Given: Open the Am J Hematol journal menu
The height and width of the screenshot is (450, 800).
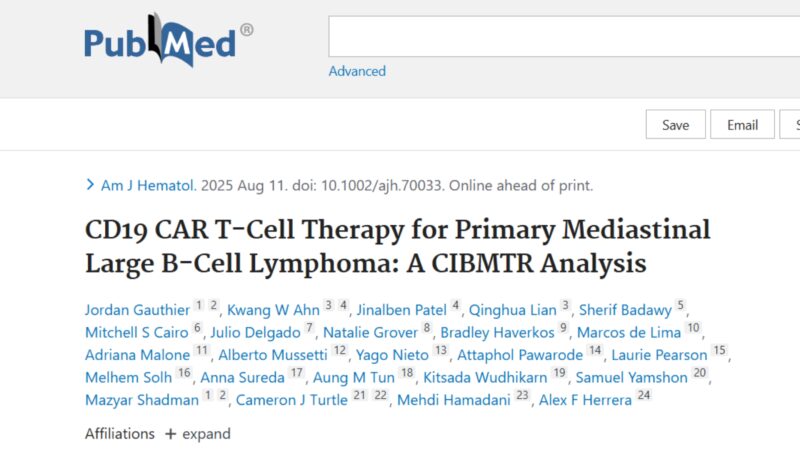Looking at the screenshot, I should click(x=148, y=185).
